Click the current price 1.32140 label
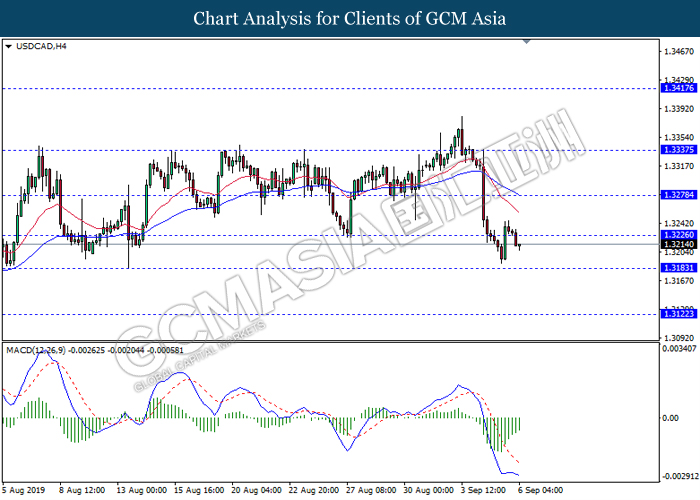The width and height of the screenshot is (700, 500). pyautogui.click(x=678, y=244)
